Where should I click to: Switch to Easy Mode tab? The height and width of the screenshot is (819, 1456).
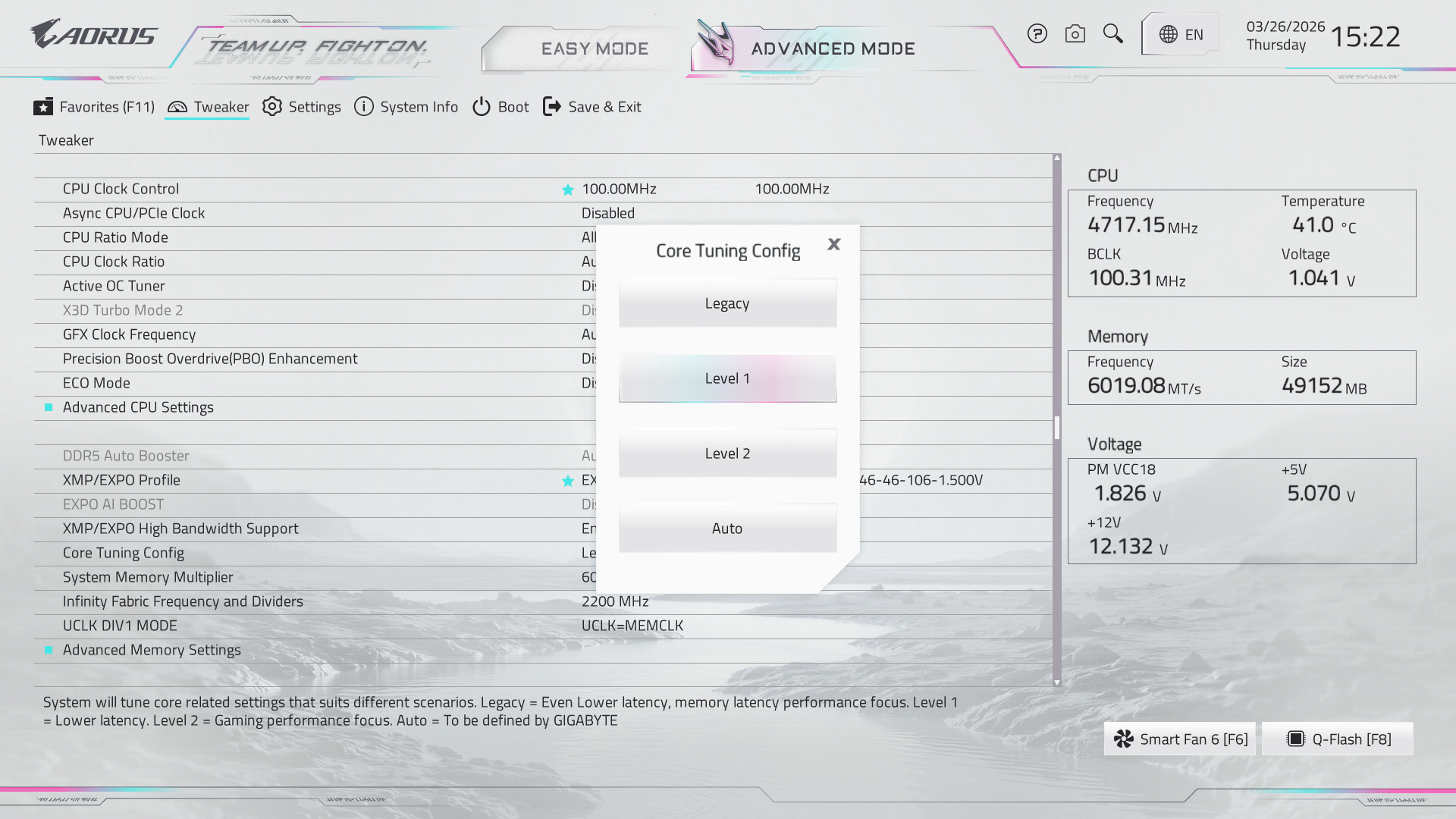[595, 49]
